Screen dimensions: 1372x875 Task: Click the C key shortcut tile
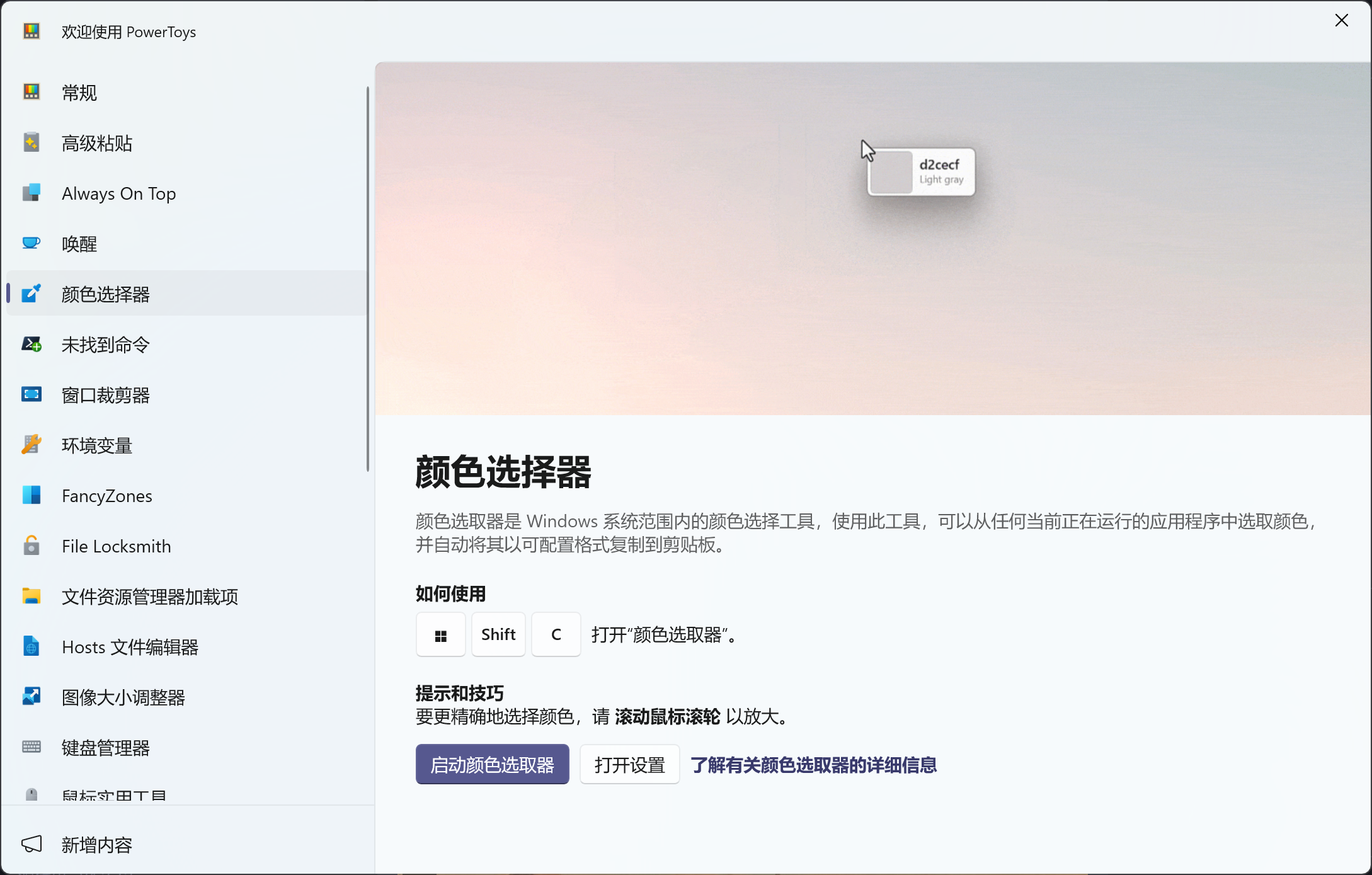pyautogui.click(x=556, y=634)
